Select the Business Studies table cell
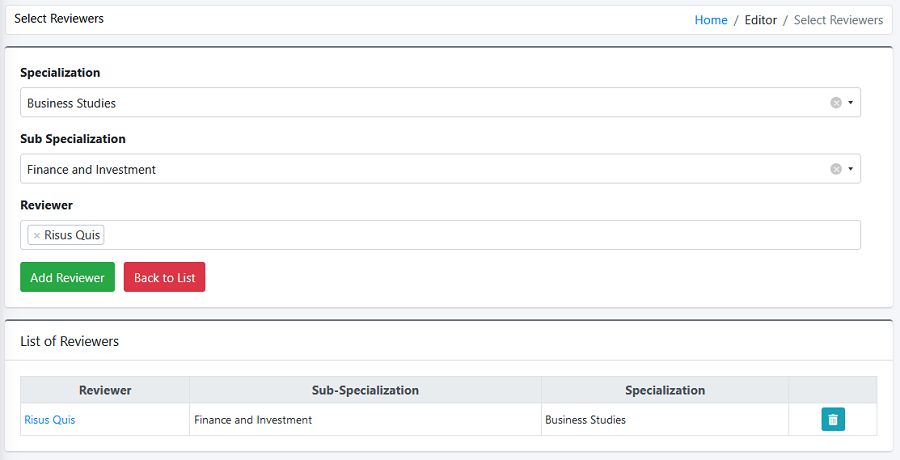900x460 pixels. point(665,420)
